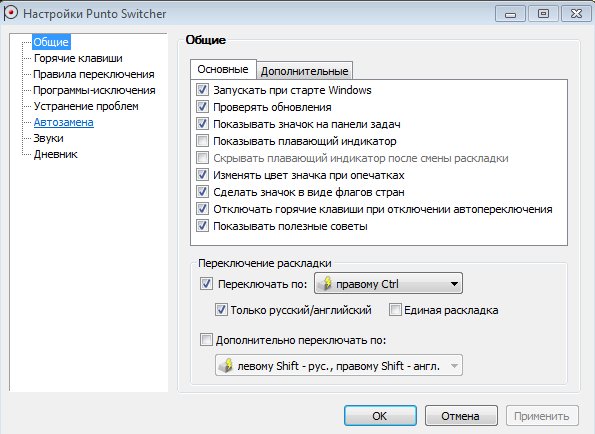Viewport: 595px width, 434px height.
Task: Uncheck Сделать значок в виде флагов стран
Action: coord(202,192)
